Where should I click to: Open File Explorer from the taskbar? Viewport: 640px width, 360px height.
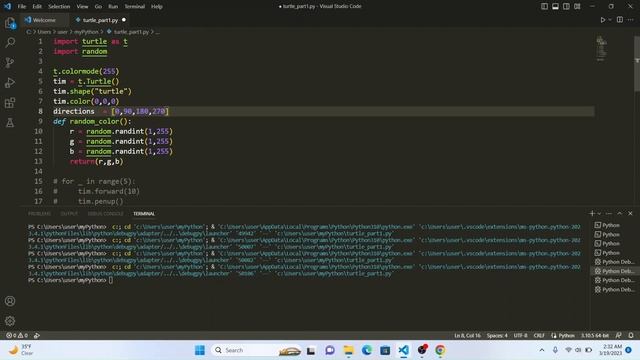(x=348, y=350)
